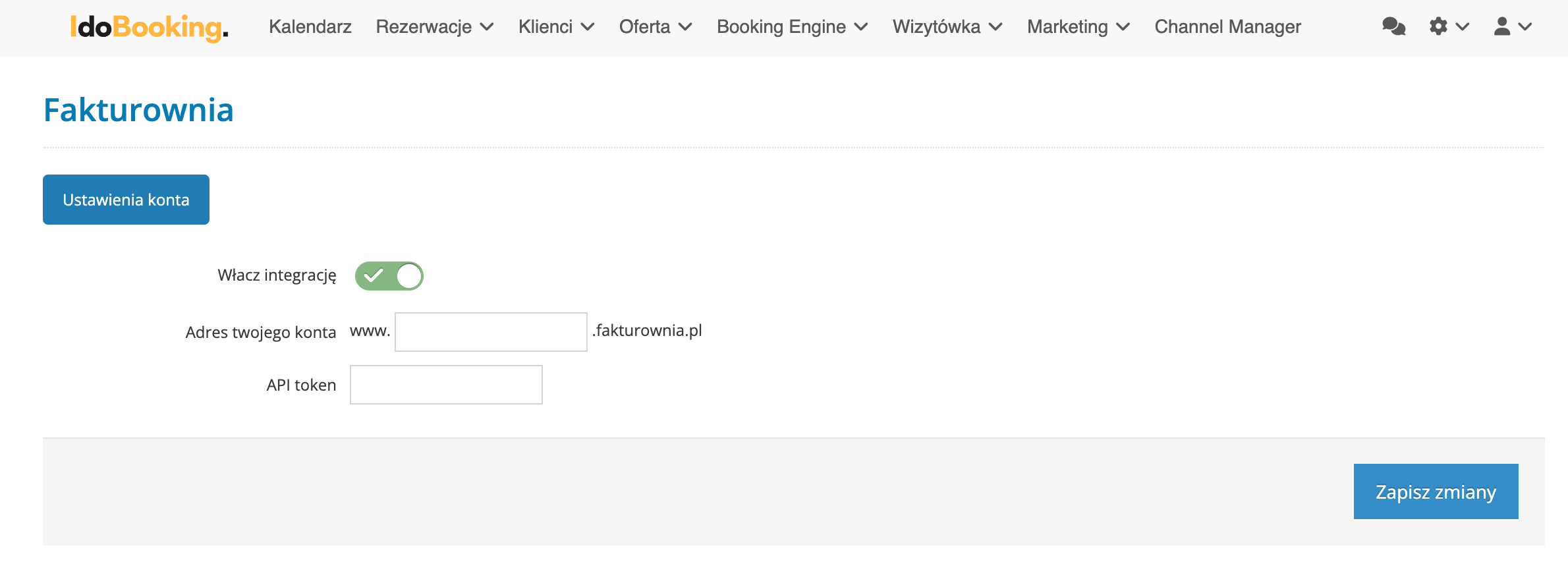Toggle the Włącz integrację switch

click(x=389, y=276)
